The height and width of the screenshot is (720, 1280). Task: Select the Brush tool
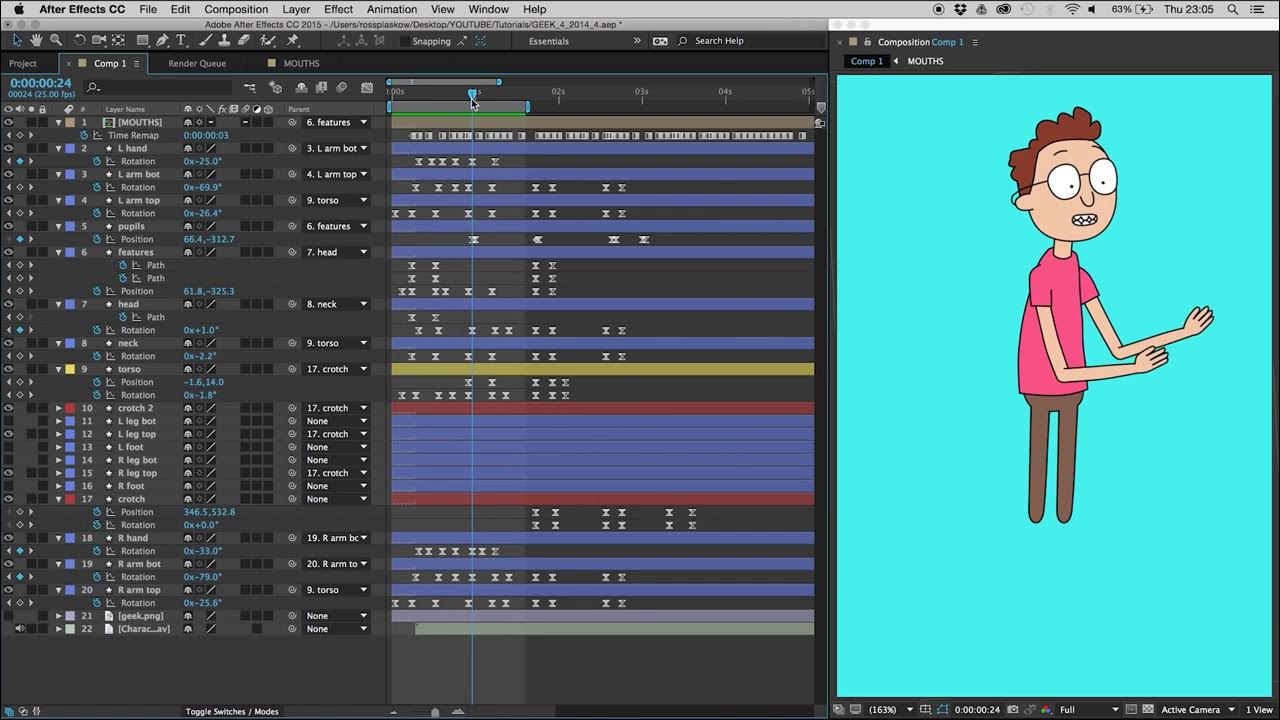pos(206,41)
